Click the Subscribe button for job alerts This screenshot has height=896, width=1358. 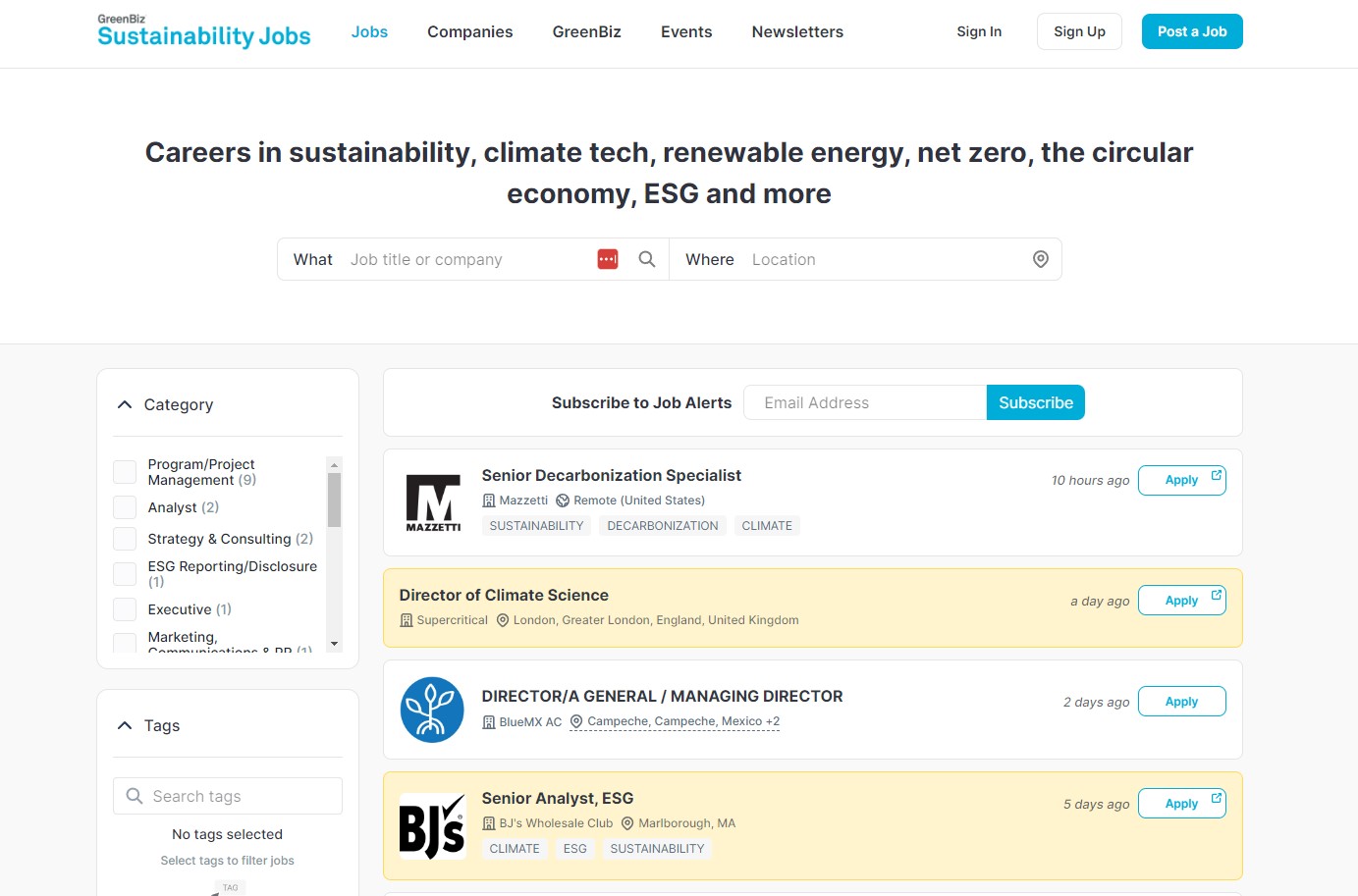point(1036,402)
